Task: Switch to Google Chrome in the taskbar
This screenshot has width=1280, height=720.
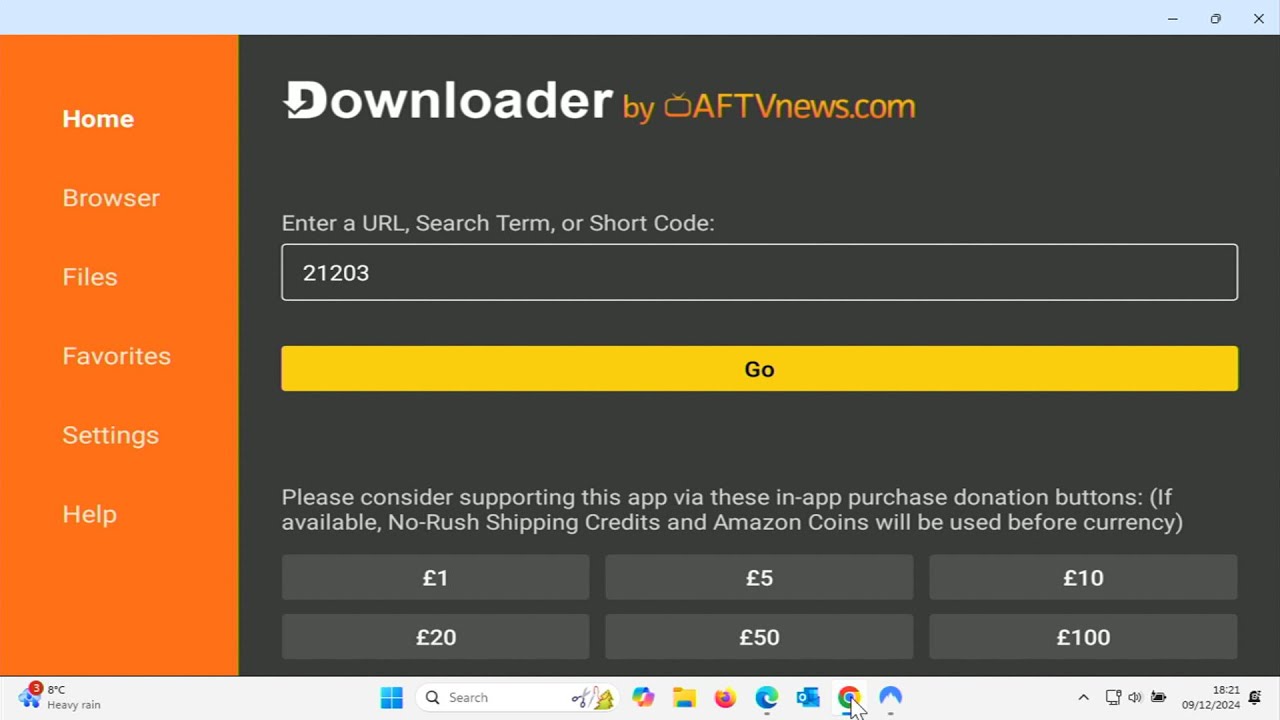Action: tap(849, 698)
